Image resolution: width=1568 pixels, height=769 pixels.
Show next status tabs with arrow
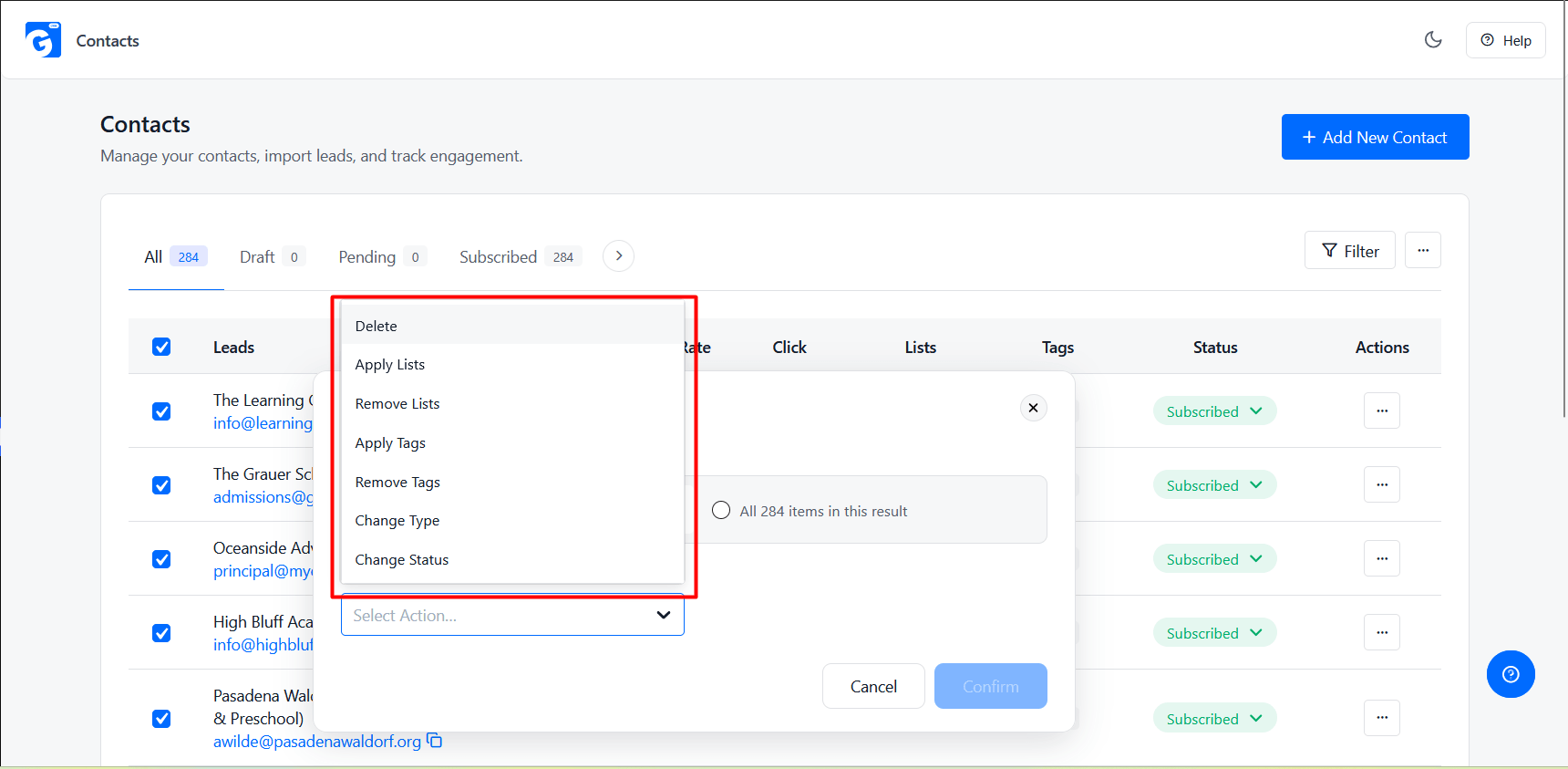coord(619,256)
